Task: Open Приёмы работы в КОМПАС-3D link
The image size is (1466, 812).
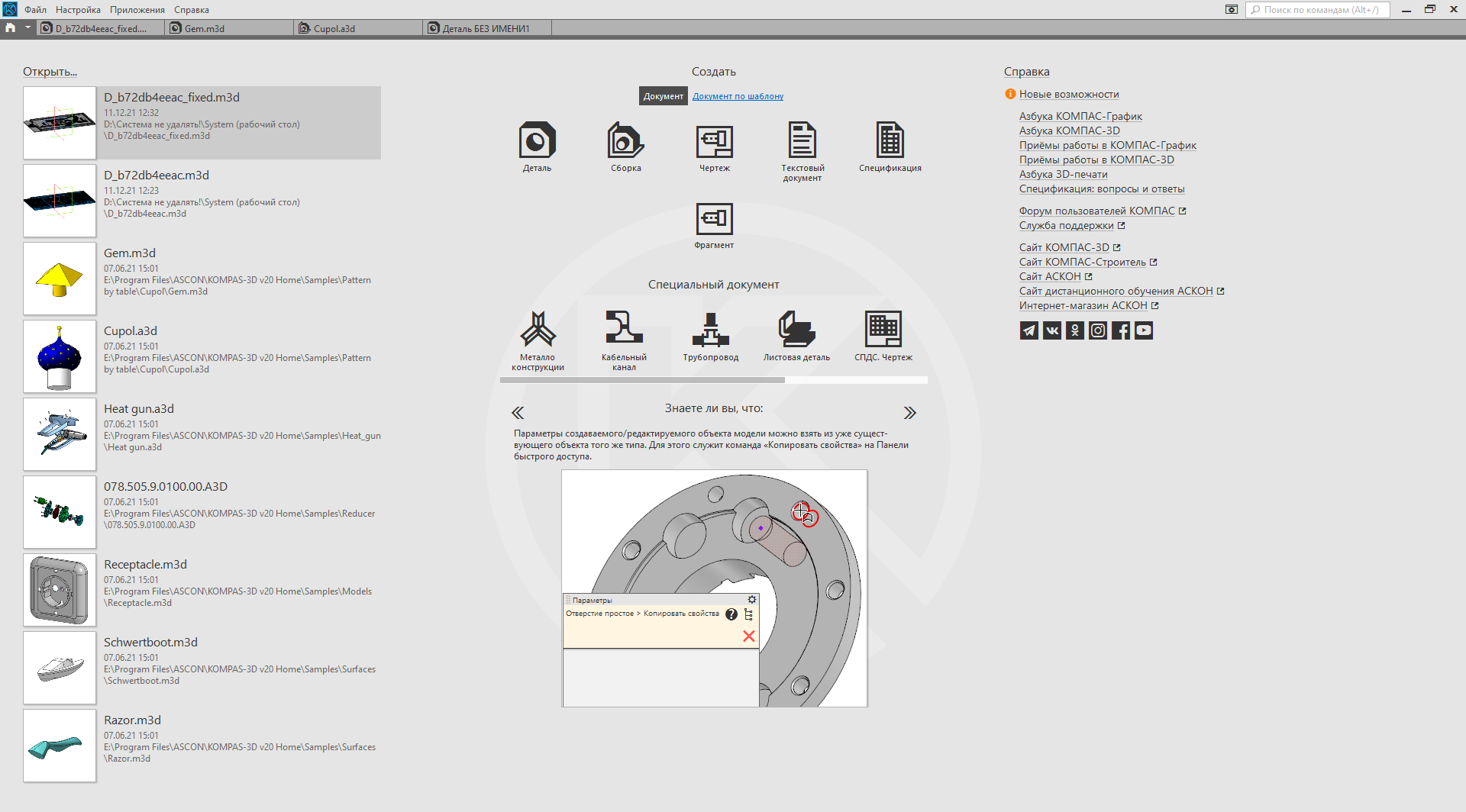Action: click(x=1096, y=159)
